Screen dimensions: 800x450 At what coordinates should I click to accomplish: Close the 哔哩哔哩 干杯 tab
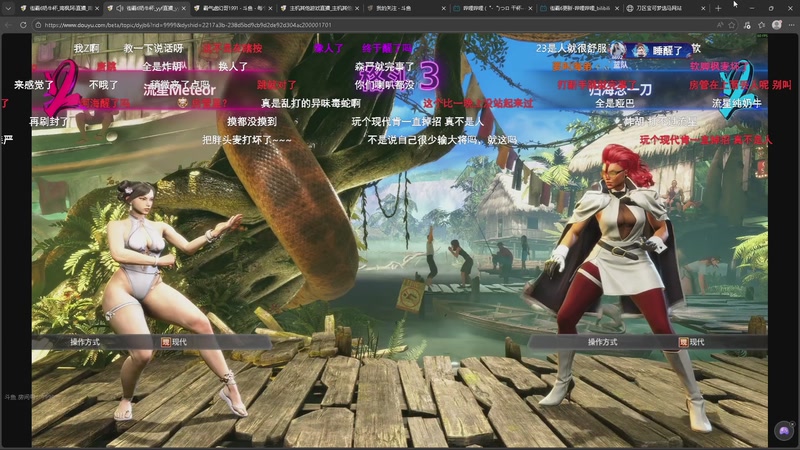click(x=530, y=8)
